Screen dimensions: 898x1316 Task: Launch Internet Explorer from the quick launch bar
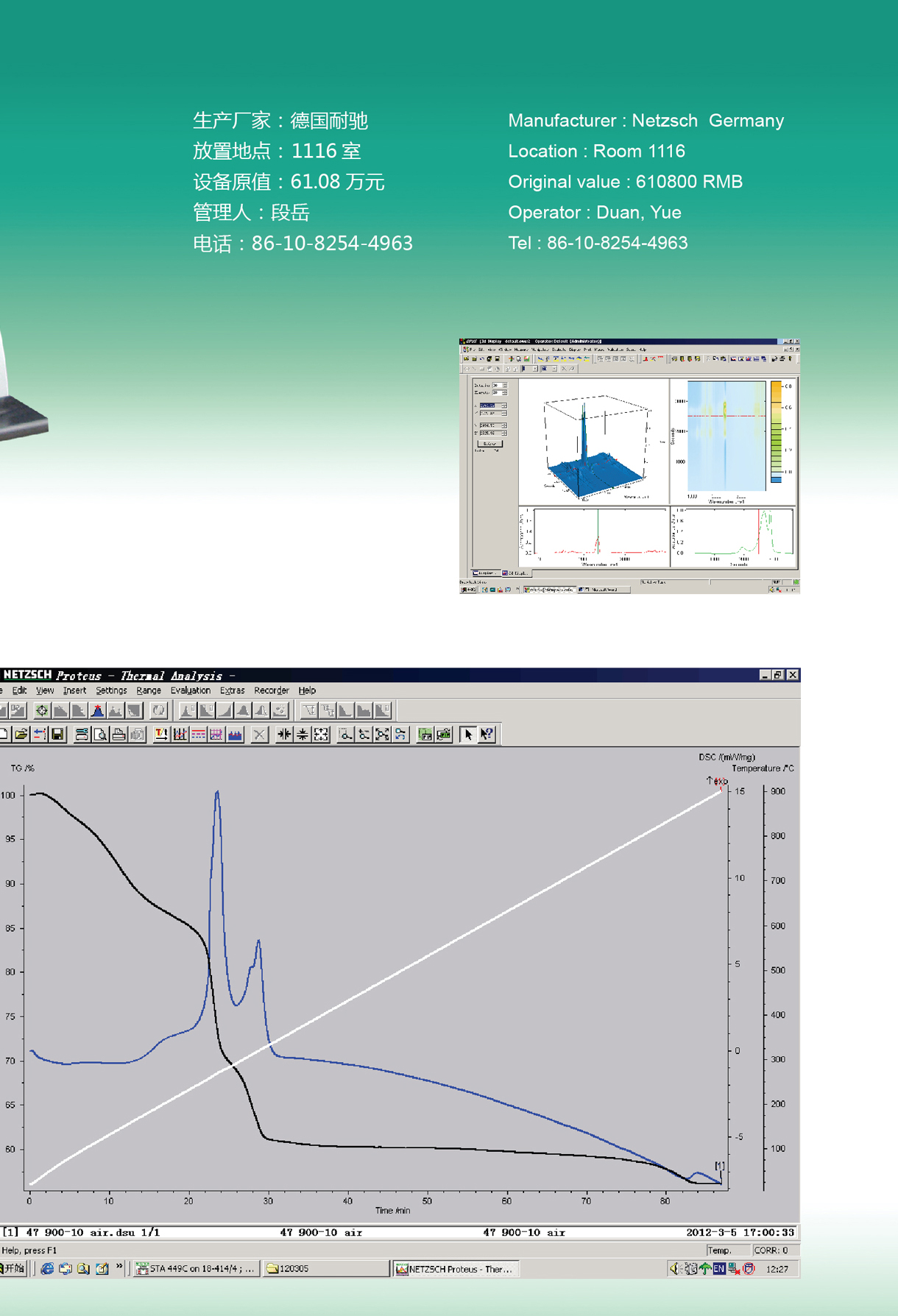[x=47, y=1268]
